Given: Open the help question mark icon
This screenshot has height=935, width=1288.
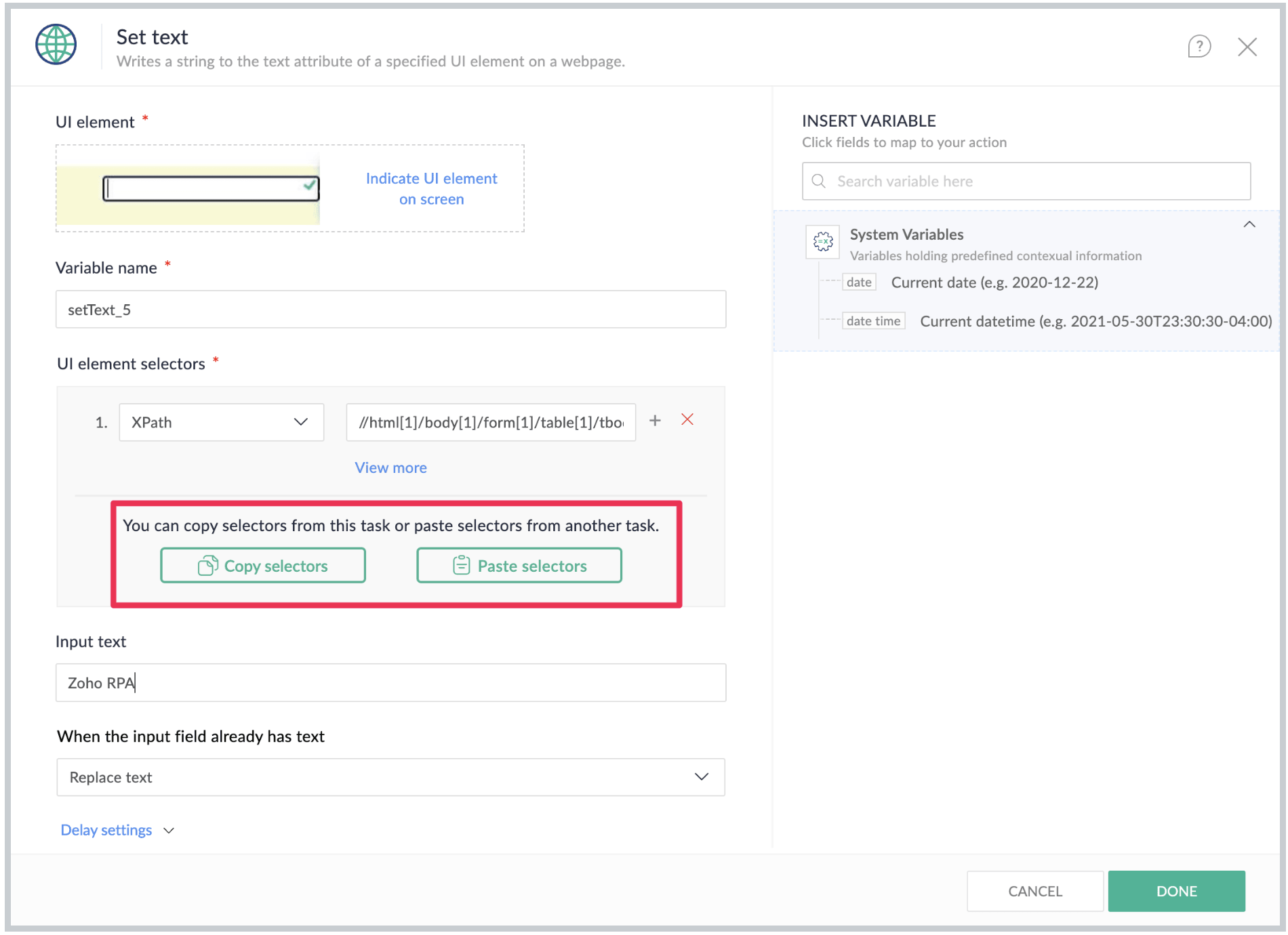Looking at the screenshot, I should (x=1199, y=47).
